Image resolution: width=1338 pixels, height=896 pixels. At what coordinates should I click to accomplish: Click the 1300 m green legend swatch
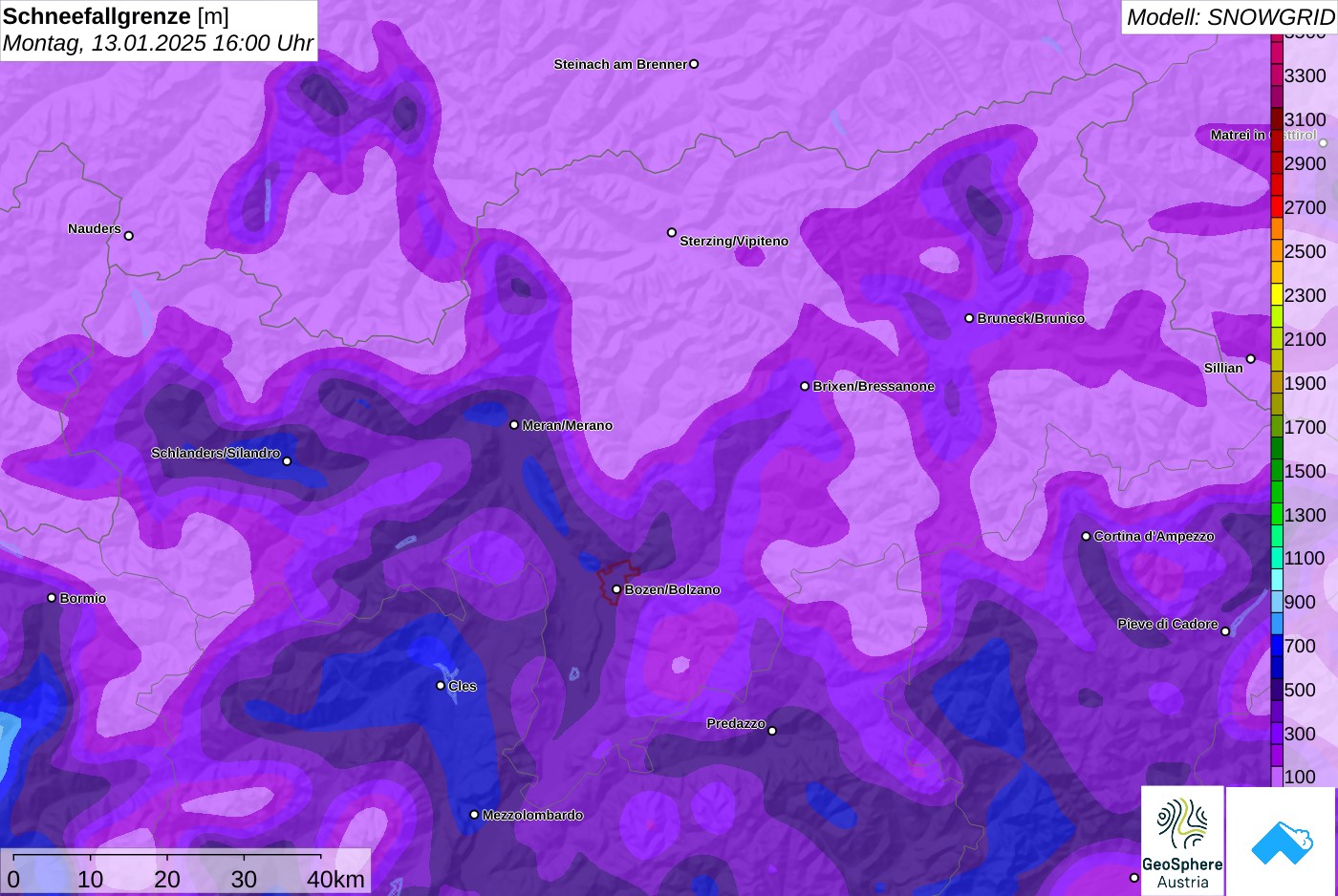(x=1277, y=514)
